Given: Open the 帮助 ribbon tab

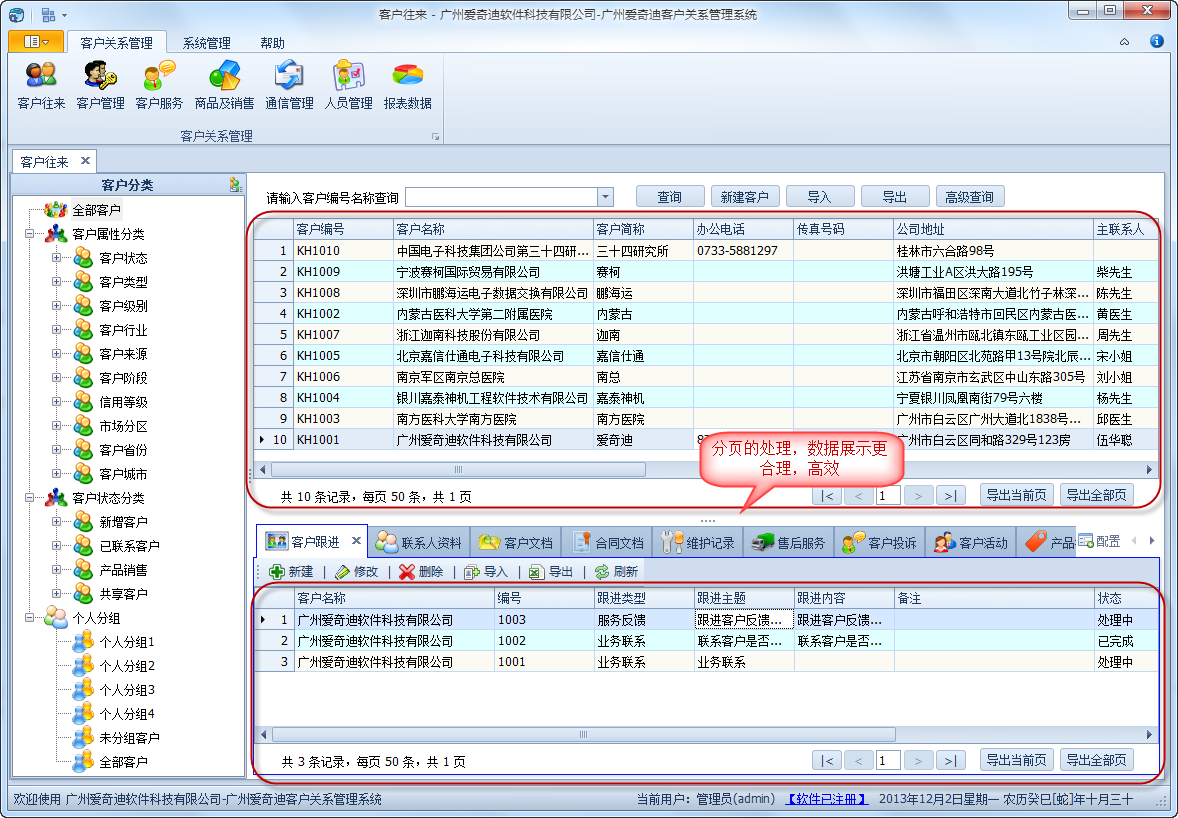Looking at the screenshot, I should pos(273,43).
